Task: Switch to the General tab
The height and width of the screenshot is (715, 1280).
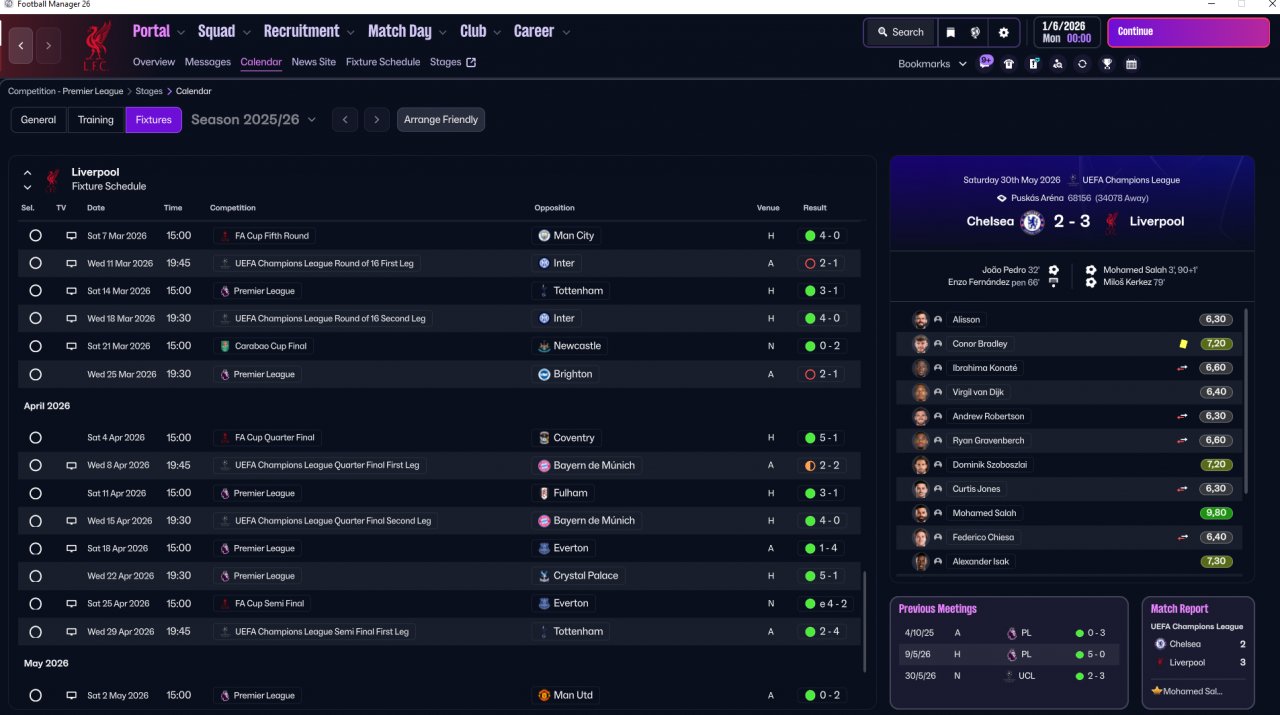Action: (38, 120)
